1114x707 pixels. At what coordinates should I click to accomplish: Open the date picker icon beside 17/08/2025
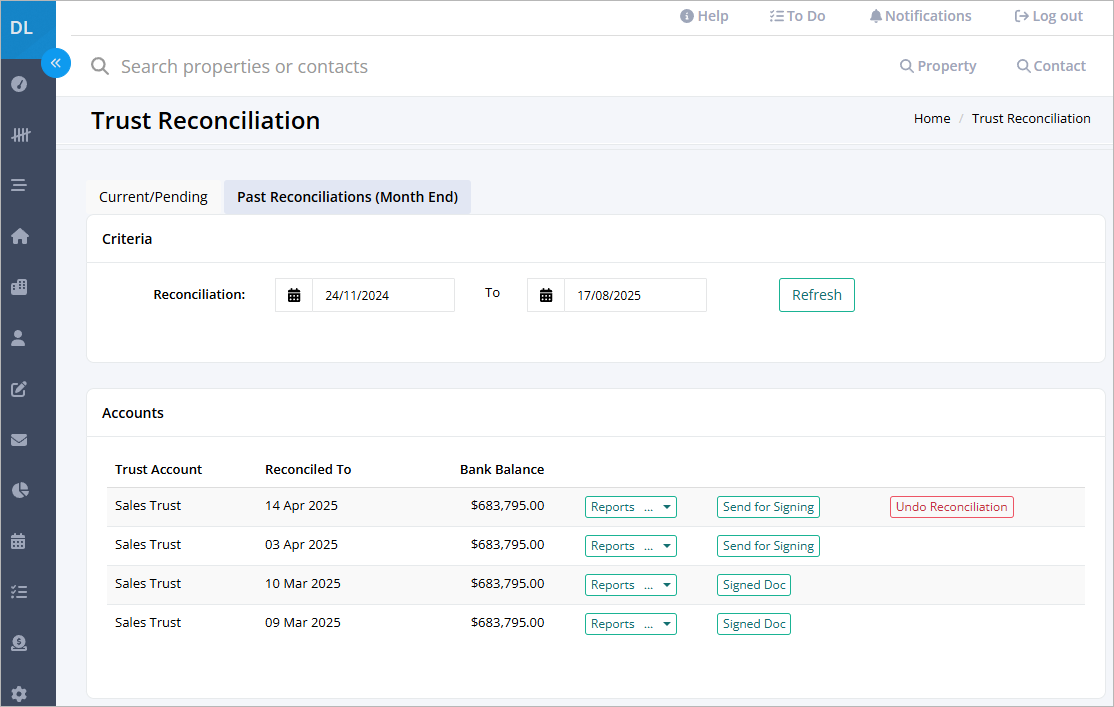pyautogui.click(x=546, y=295)
